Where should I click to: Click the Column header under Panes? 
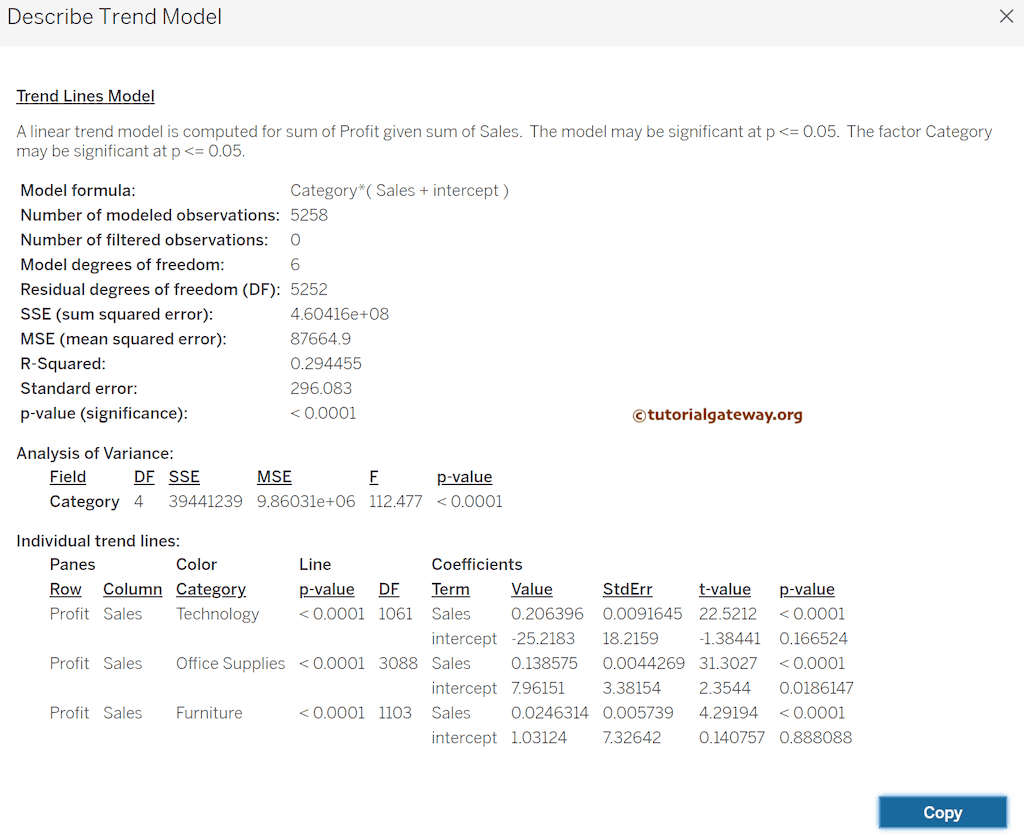(x=133, y=590)
